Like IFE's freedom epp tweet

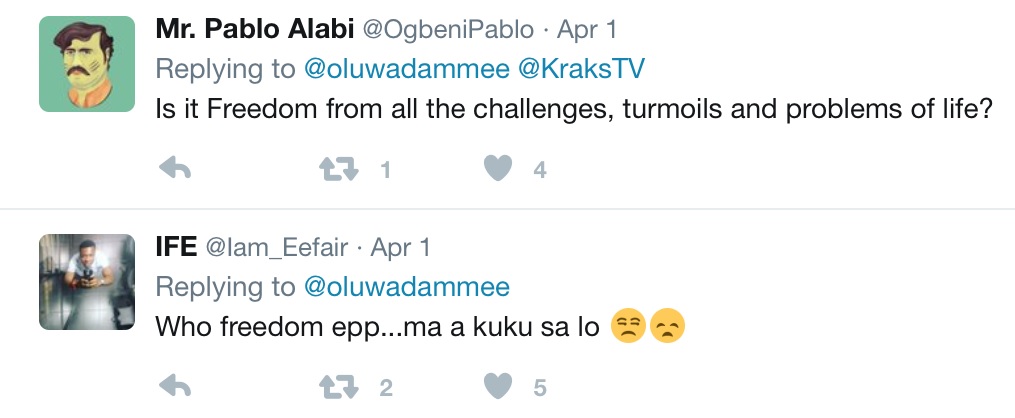tap(497, 387)
